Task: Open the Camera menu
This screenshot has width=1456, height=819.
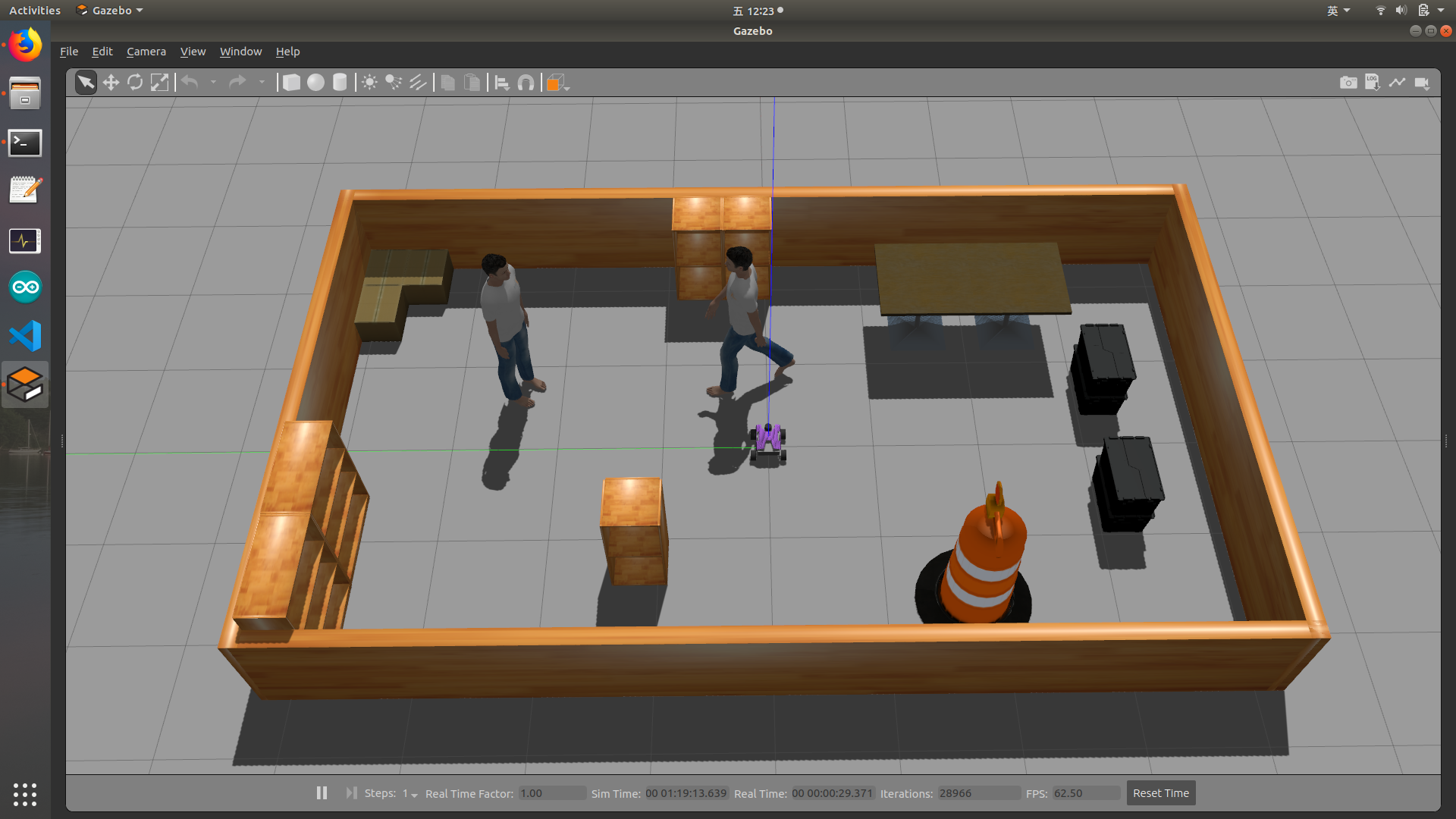Action: [x=146, y=52]
